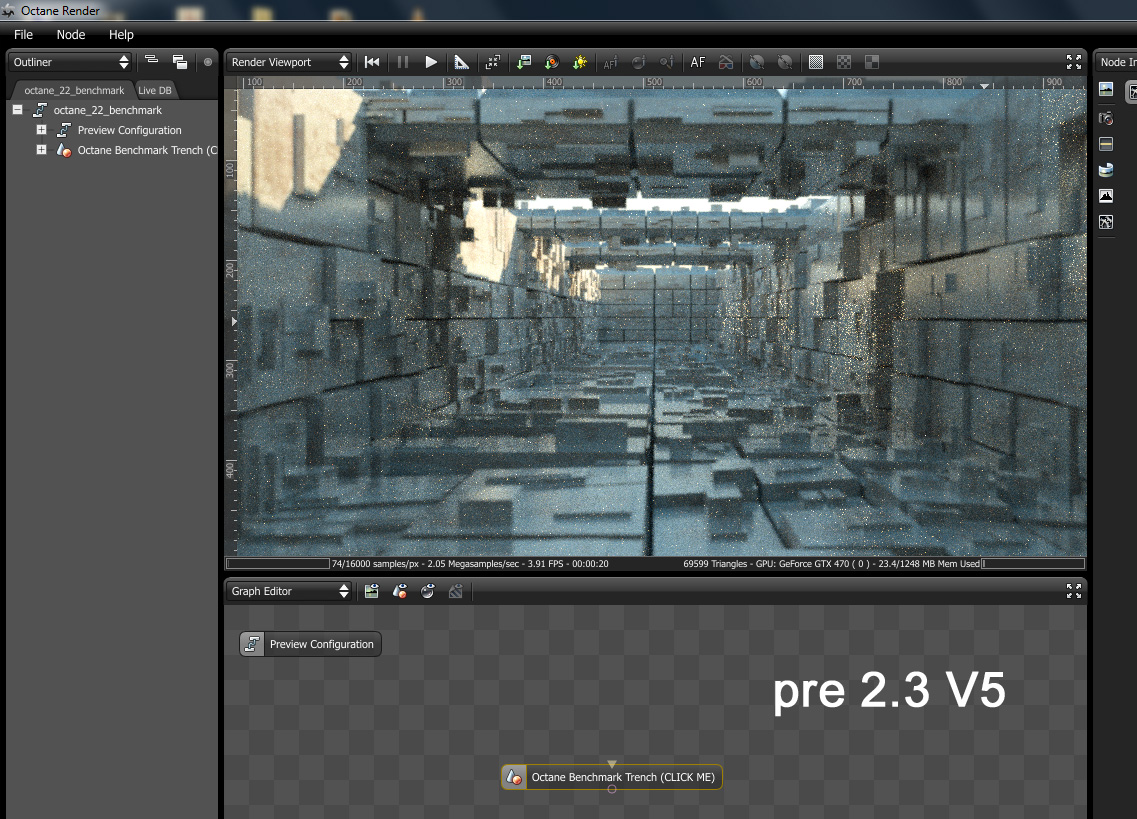Image resolution: width=1137 pixels, height=819 pixels.
Task: Click the mountain imager icon in Node Inspector
Action: pyautogui.click(x=1106, y=196)
